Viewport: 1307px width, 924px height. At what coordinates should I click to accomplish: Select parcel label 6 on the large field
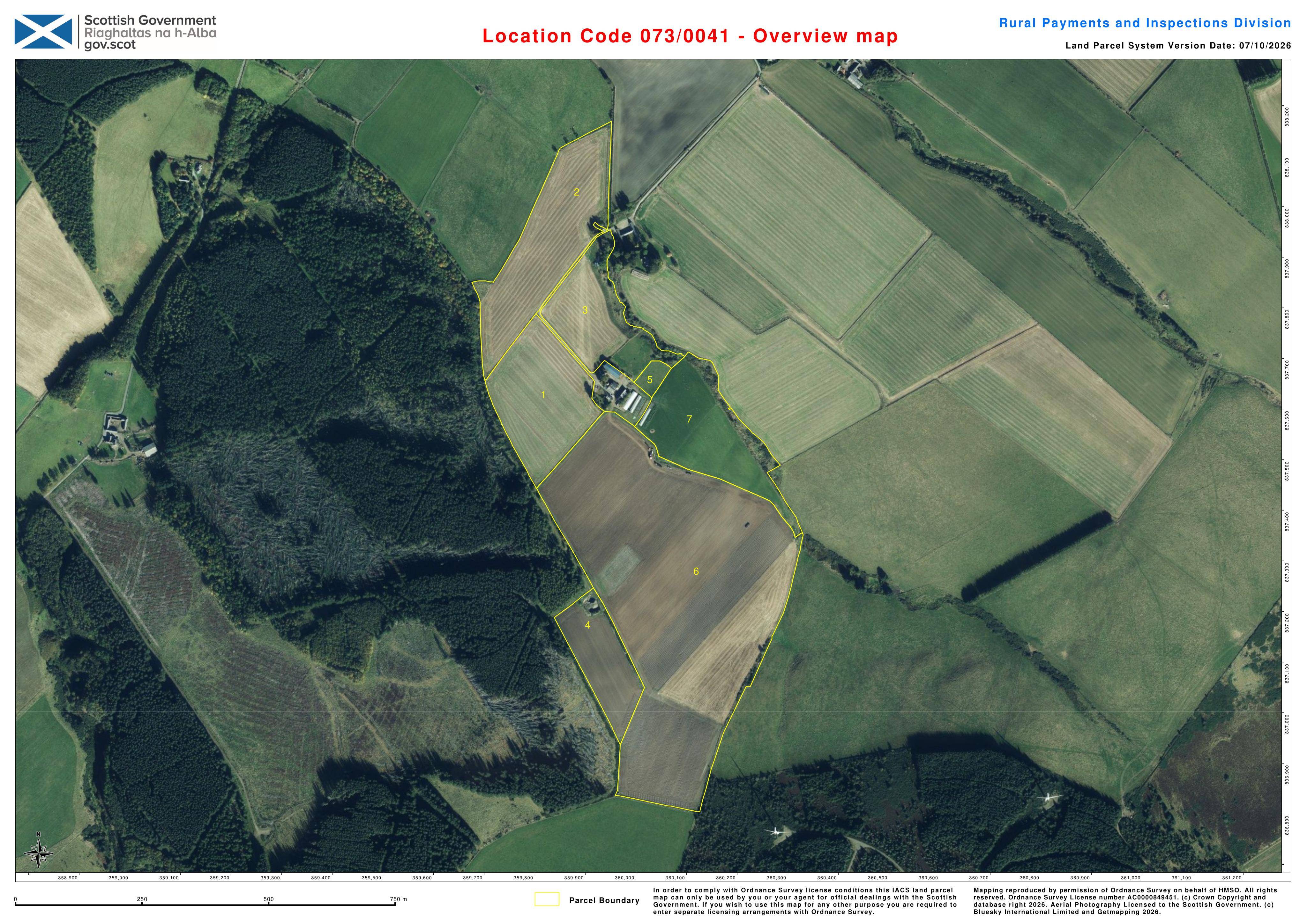point(696,571)
